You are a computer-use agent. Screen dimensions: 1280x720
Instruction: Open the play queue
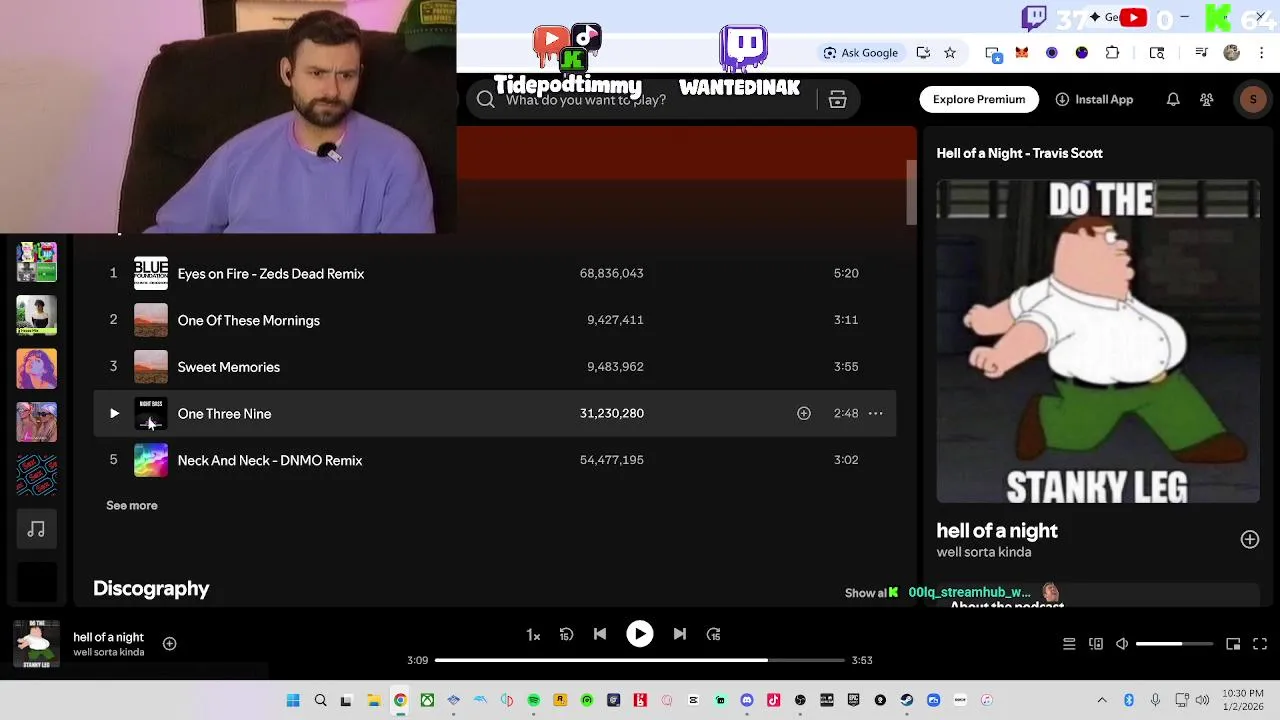1069,644
